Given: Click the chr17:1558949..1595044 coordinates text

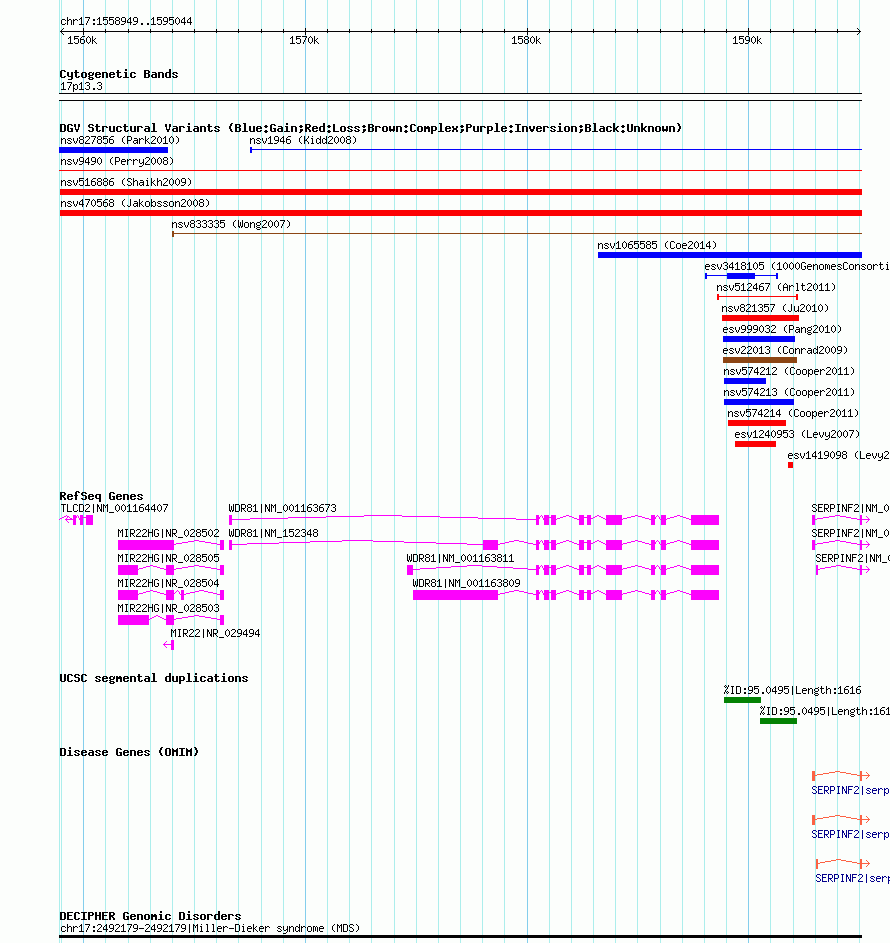Looking at the screenshot, I should pos(126,21).
